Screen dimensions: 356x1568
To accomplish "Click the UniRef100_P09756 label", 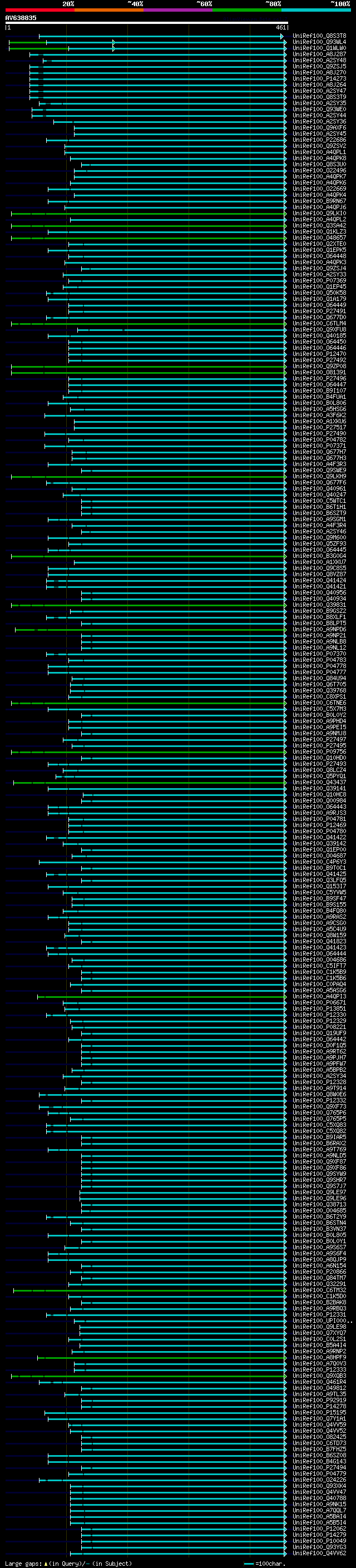I will [x=319, y=751].
